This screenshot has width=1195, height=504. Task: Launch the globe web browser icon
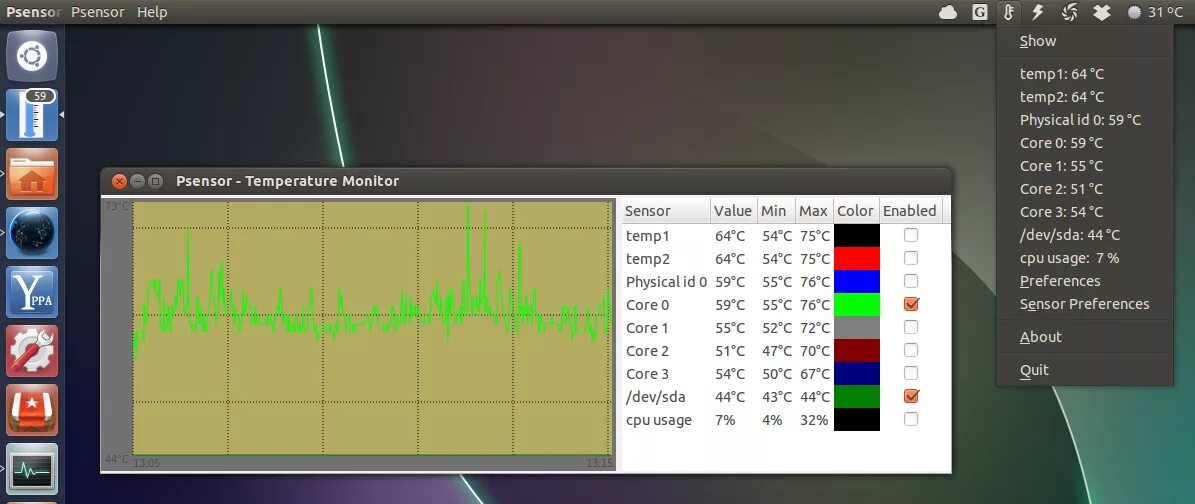click(x=32, y=233)
